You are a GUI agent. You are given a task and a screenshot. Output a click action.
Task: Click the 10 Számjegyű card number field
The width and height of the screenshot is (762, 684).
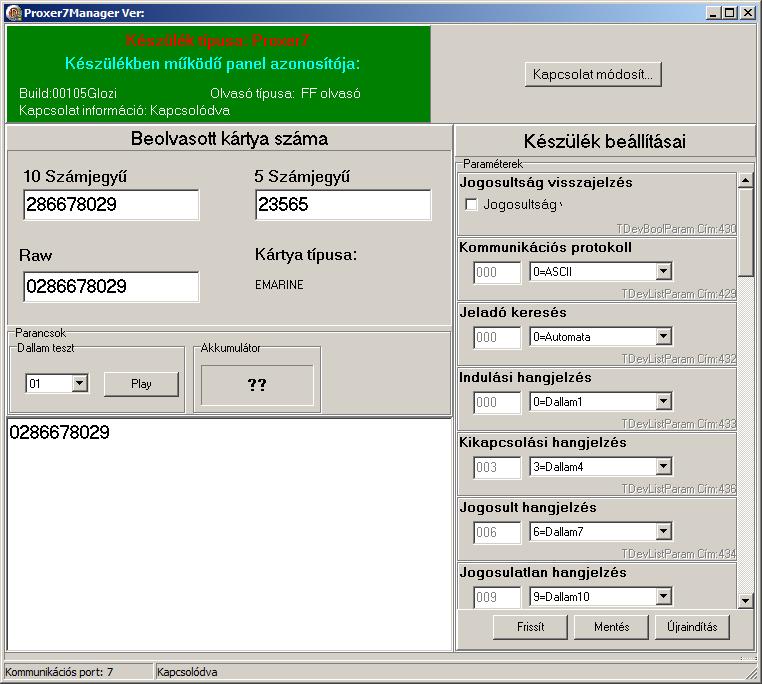pyautogui.click(x=111, y=205)
